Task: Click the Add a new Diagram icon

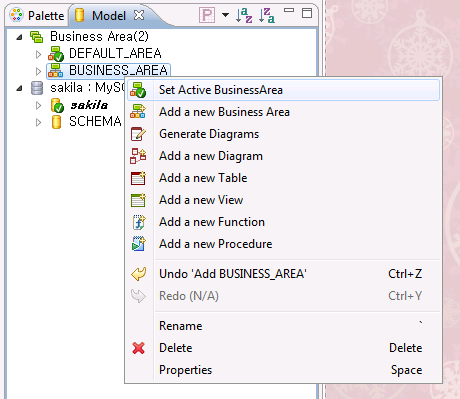Action: pyautogui.click(x=138, y=156)
